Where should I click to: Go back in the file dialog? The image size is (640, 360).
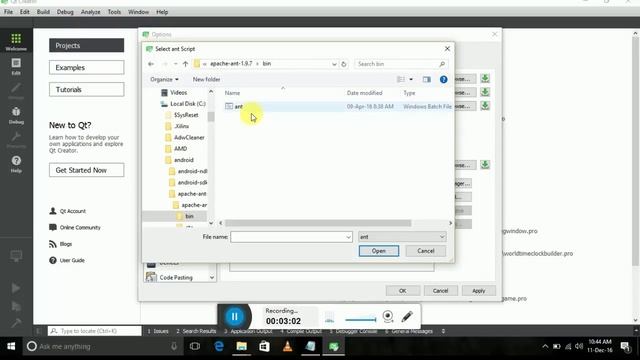pyautogui.click(x=151, y=64)
